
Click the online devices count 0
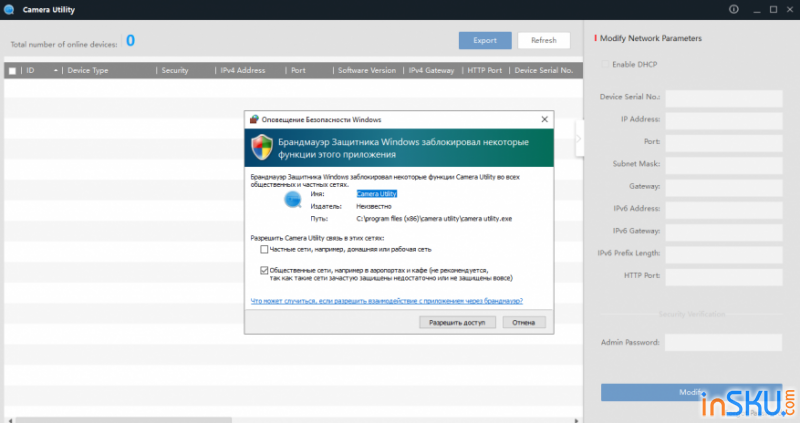[131, 40]
